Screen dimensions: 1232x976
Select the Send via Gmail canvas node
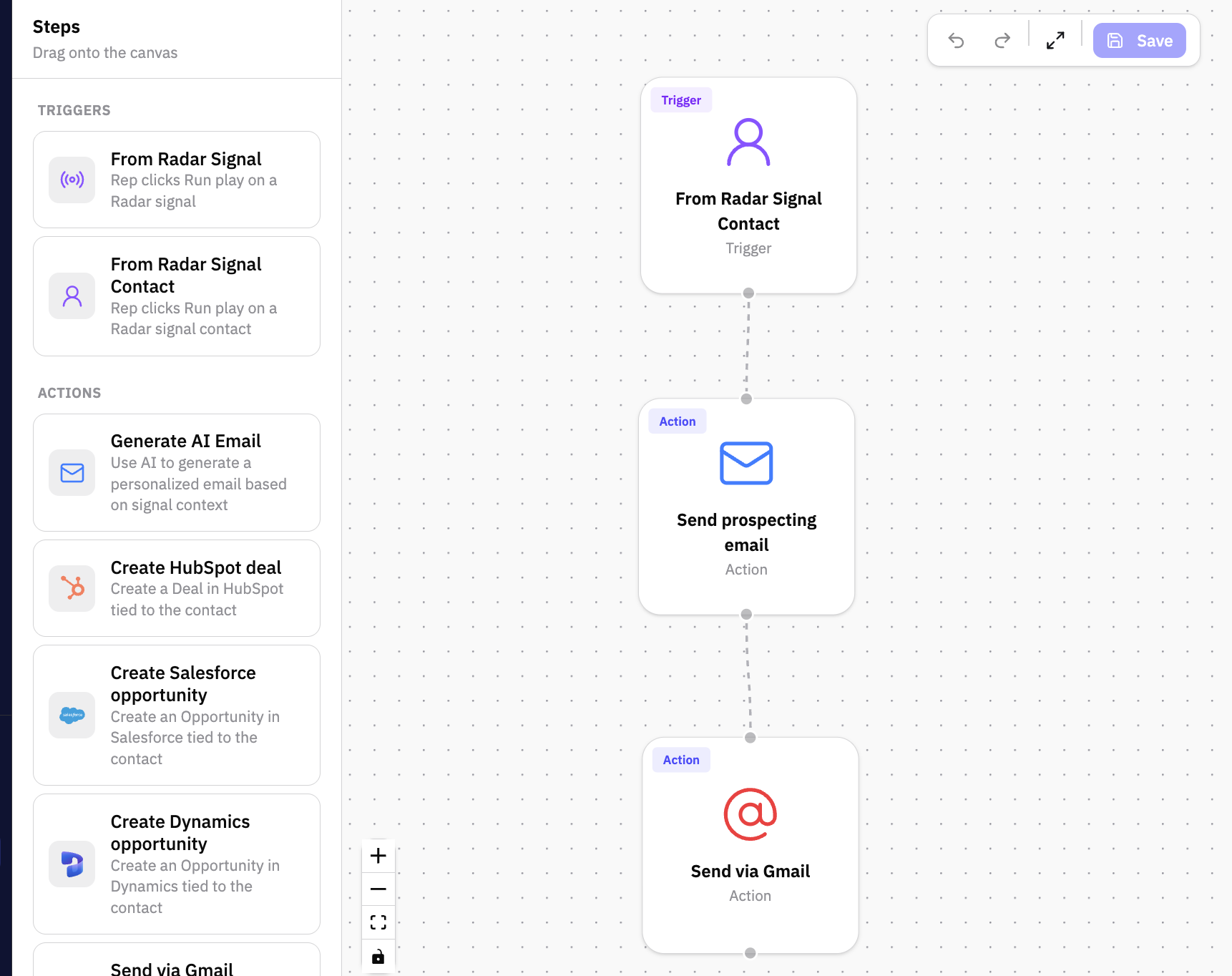coord(750,845)
